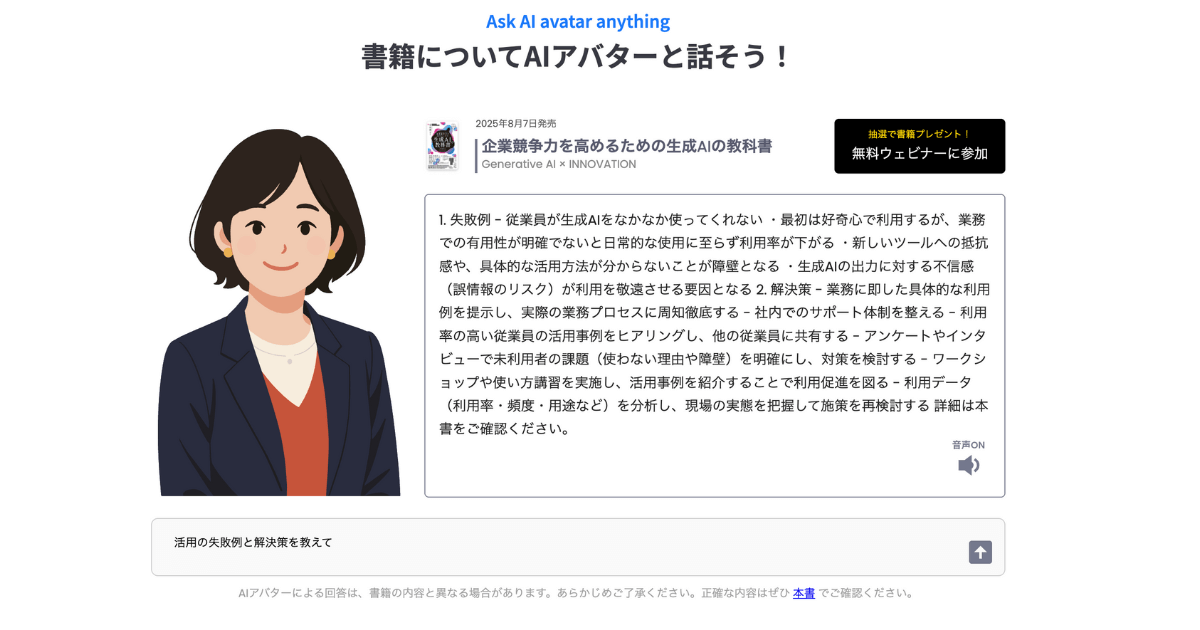
Task: Click the heading 書籍についてAIアバターと話そう!
Action: tap(577, 56)
